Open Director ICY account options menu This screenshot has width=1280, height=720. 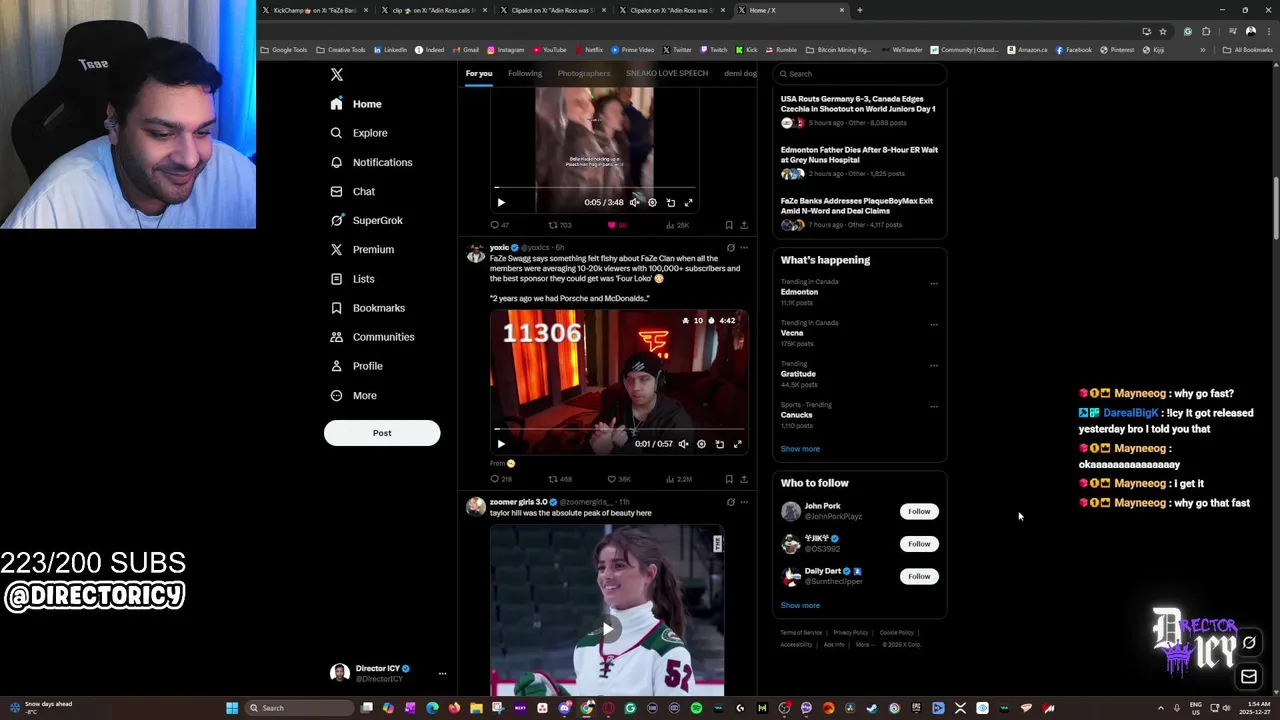click(442, 673)
